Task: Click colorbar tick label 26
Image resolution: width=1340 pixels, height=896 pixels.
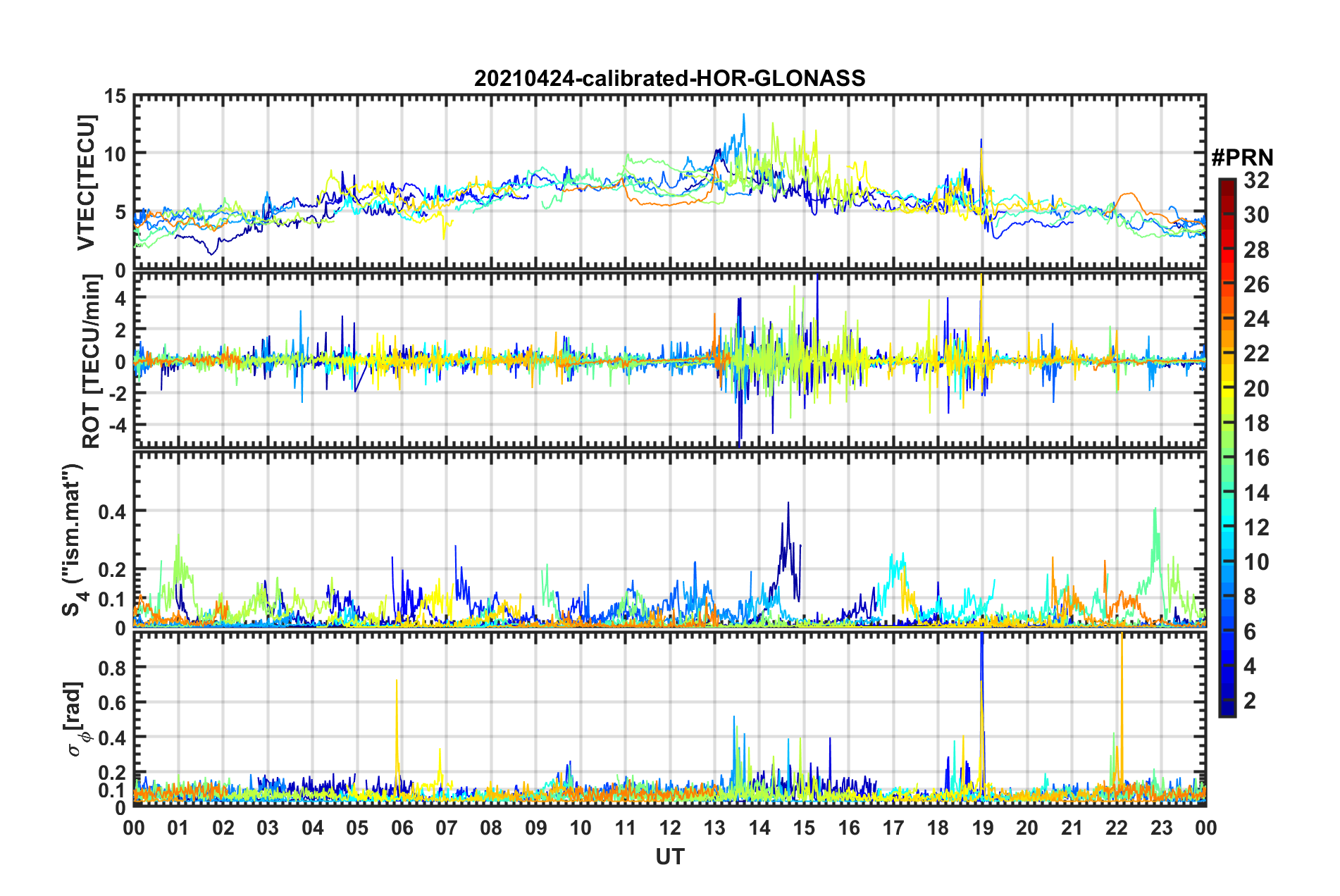Action: tap(1256, 285)
